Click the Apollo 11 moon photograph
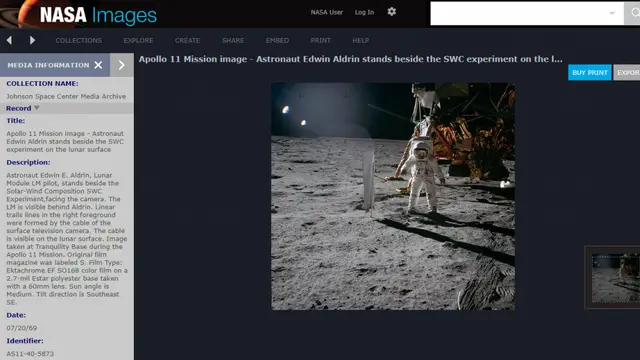The width and height of the screenshot is (640, 360). 393,196
